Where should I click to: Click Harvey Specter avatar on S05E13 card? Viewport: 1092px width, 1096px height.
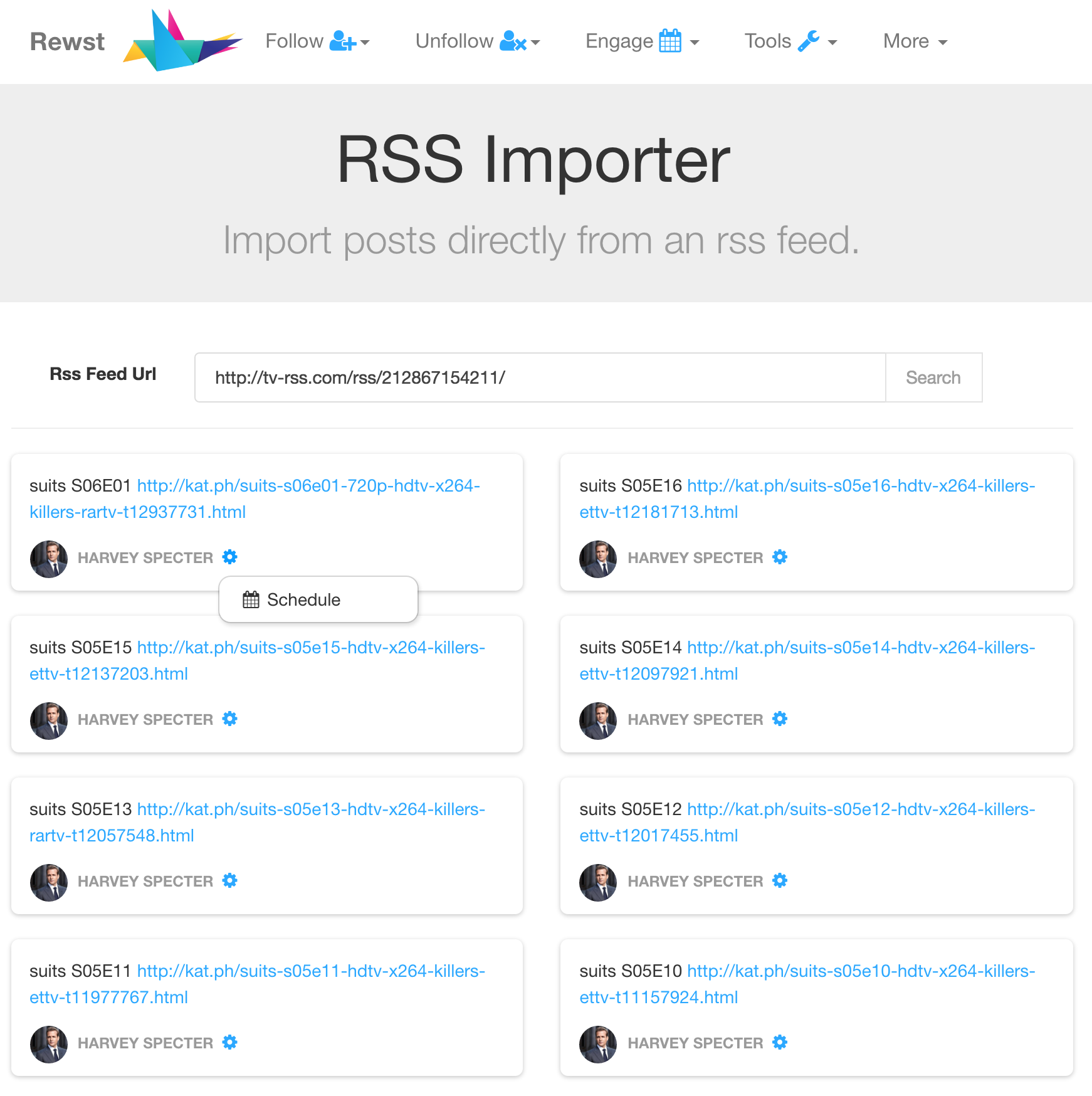49,882
